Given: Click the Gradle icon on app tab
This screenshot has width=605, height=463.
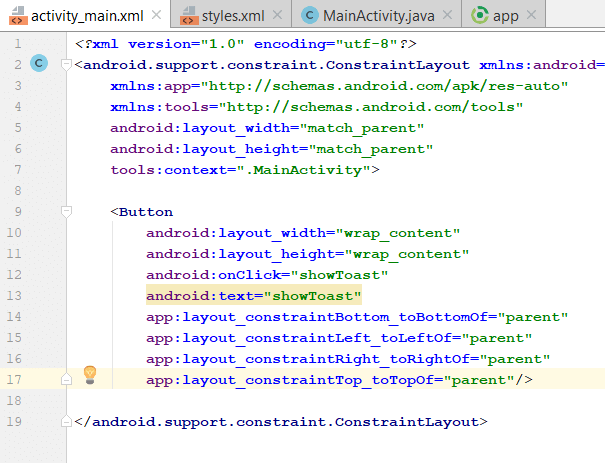Looking at the screenshot, I should point(480,15).
